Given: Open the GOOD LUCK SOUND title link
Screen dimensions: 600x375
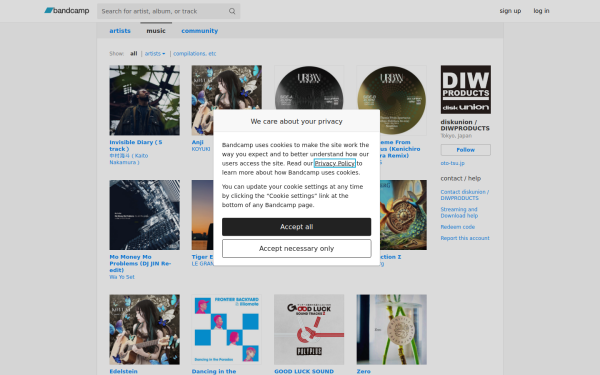Looking at the screenshot, I should pyautogui.click(x=304, y=371).
